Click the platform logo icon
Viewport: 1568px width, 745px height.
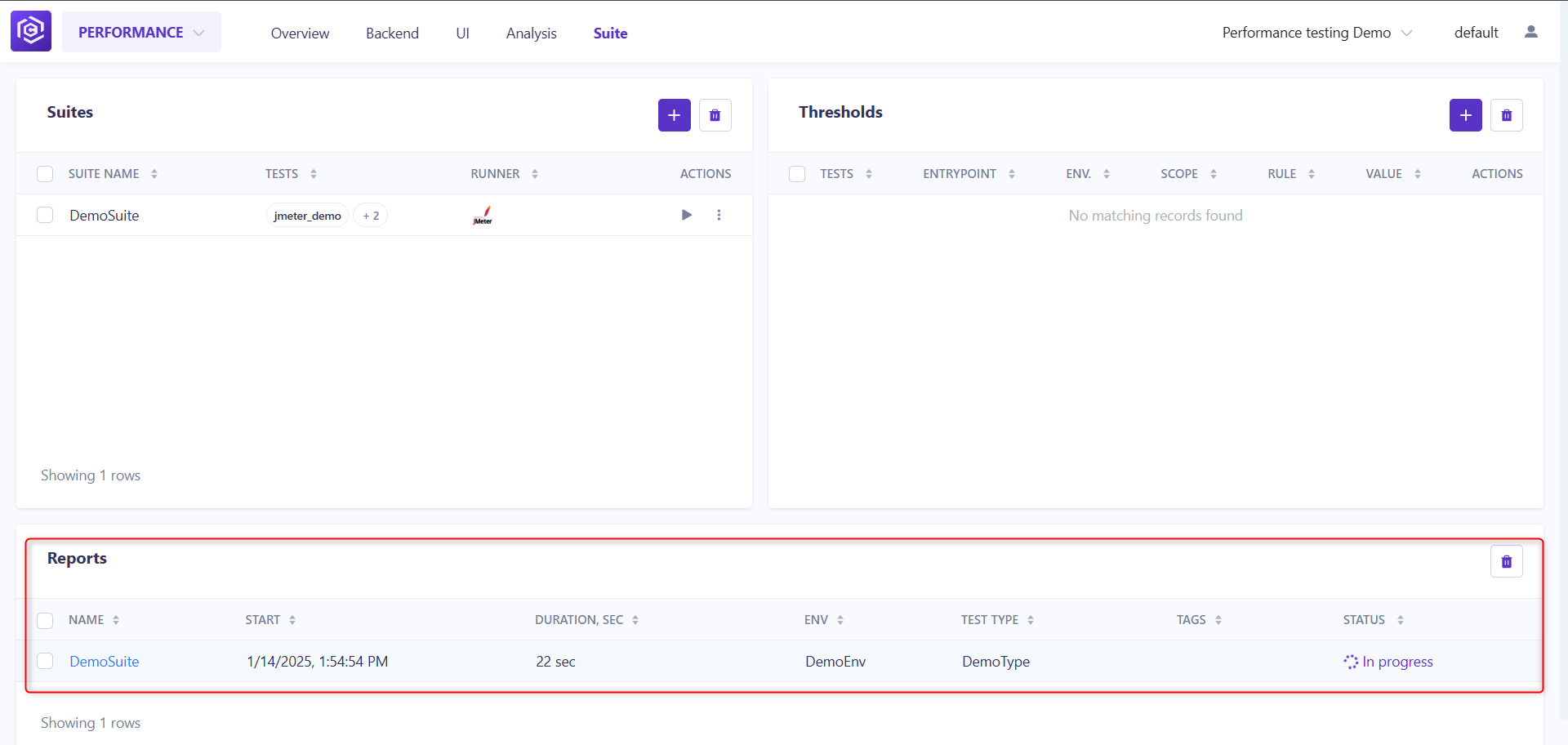(x=31, y=31)
